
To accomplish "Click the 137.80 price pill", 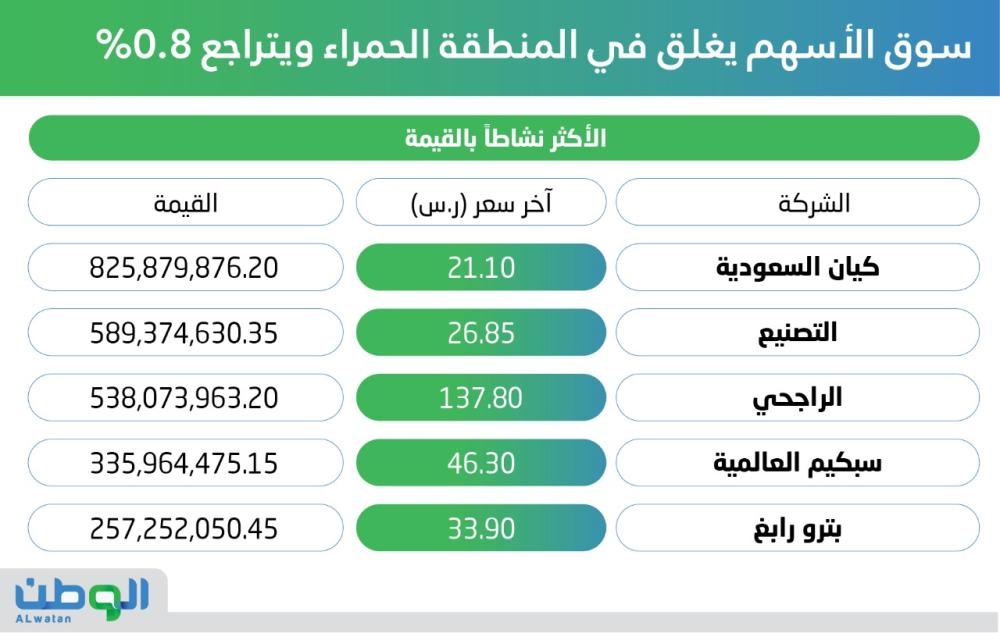I will point(481,397).
